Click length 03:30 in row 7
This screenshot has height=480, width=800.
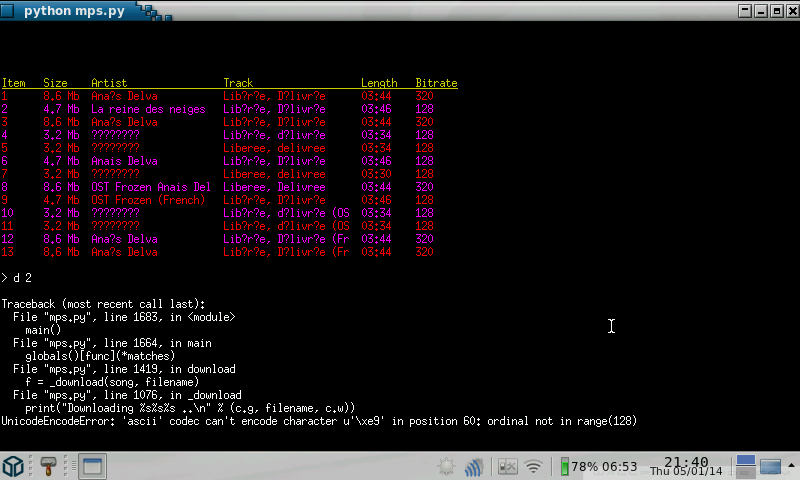(376, 174)
